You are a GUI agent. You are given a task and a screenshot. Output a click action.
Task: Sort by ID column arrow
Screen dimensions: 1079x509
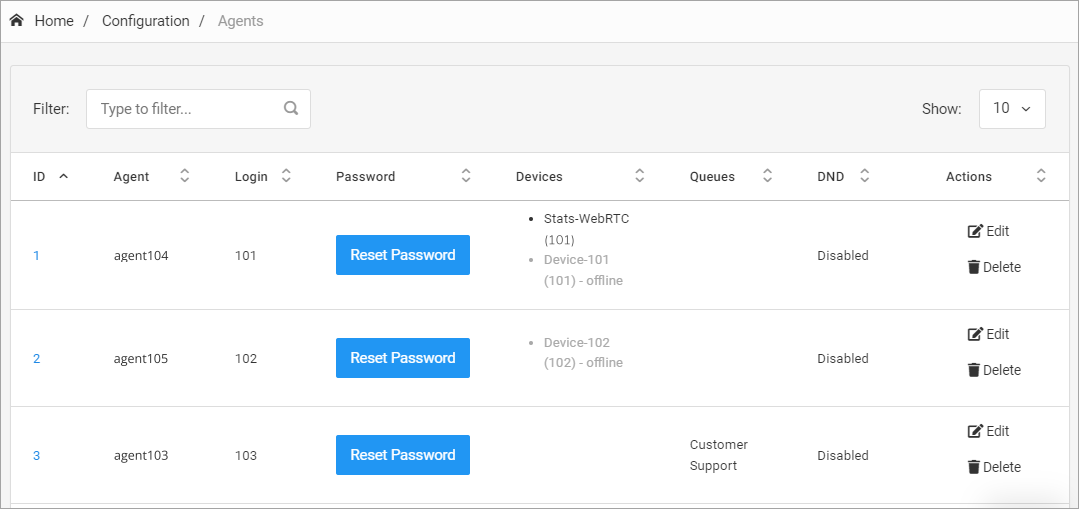64,176
